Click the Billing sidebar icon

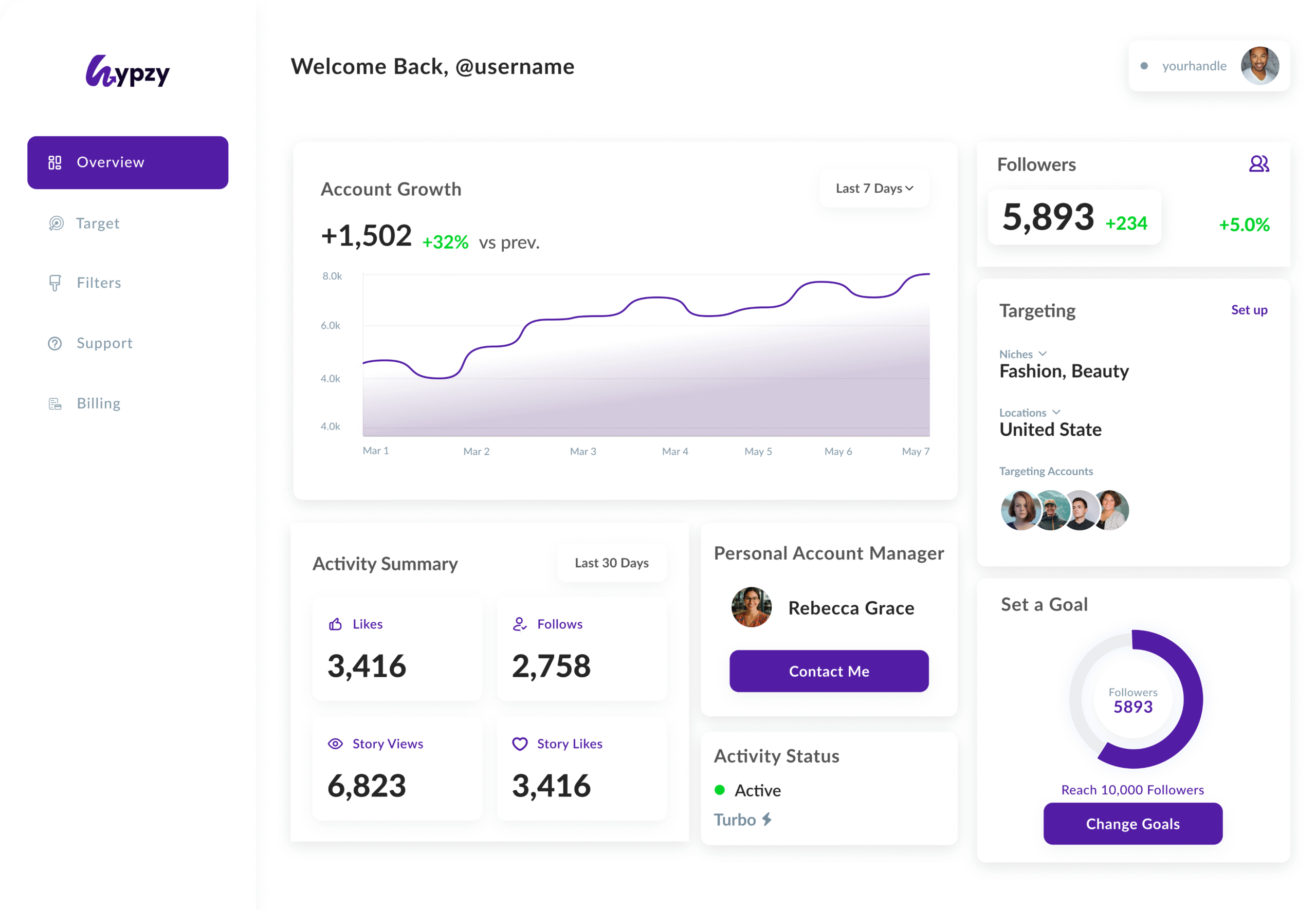[55, 404]
